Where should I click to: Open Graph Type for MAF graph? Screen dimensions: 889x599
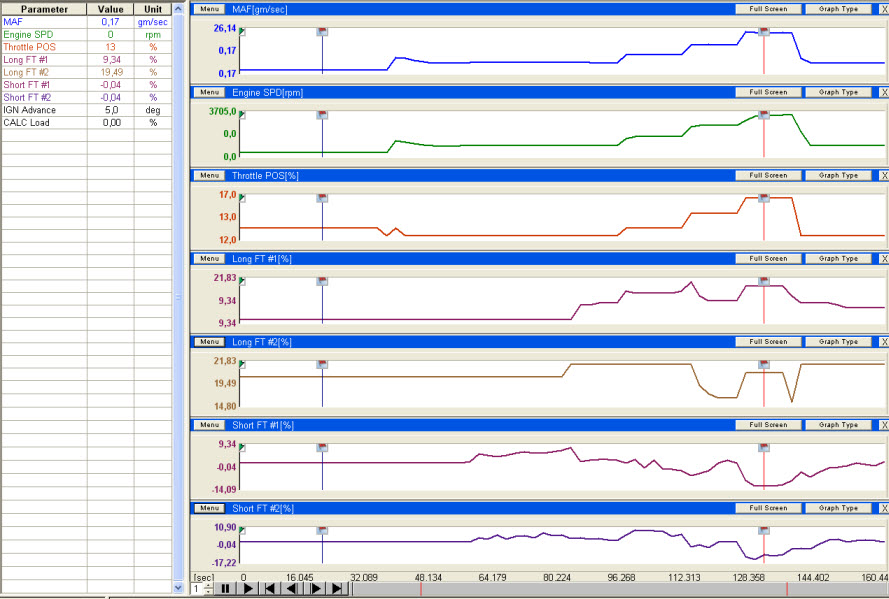[x=838, y=9]
